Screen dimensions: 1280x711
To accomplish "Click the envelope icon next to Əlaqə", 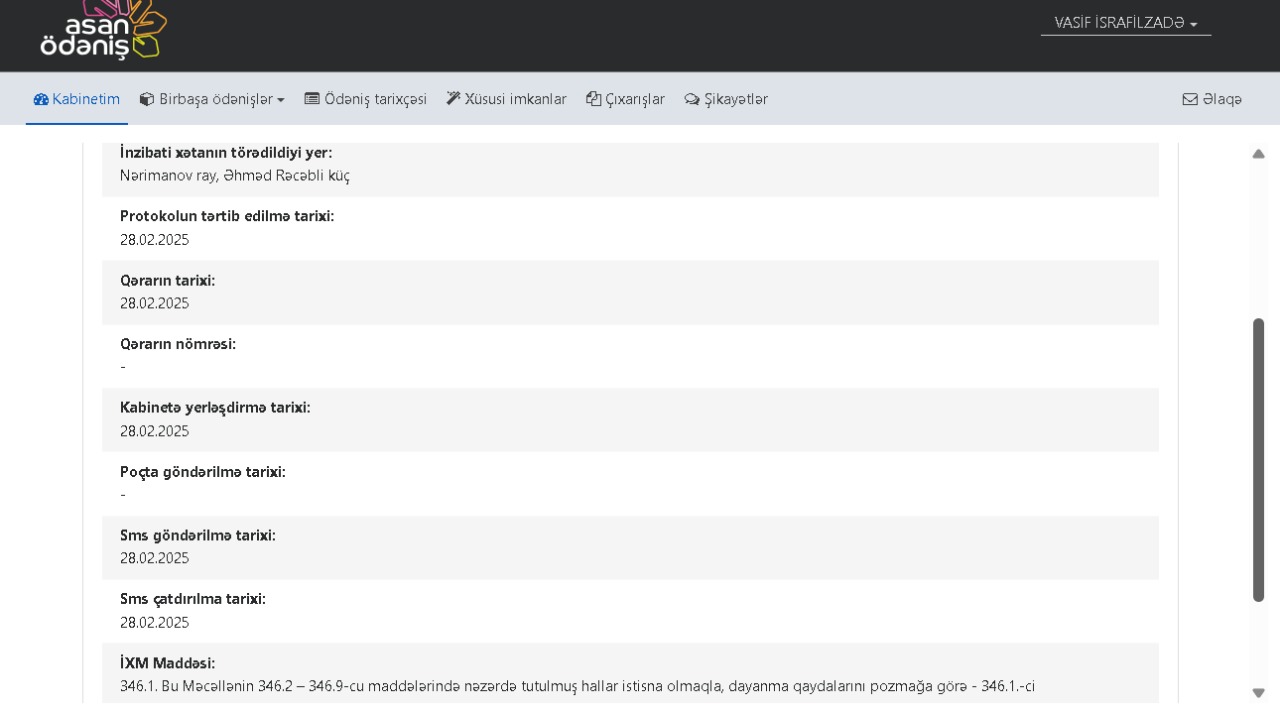I will [1190, 100].
